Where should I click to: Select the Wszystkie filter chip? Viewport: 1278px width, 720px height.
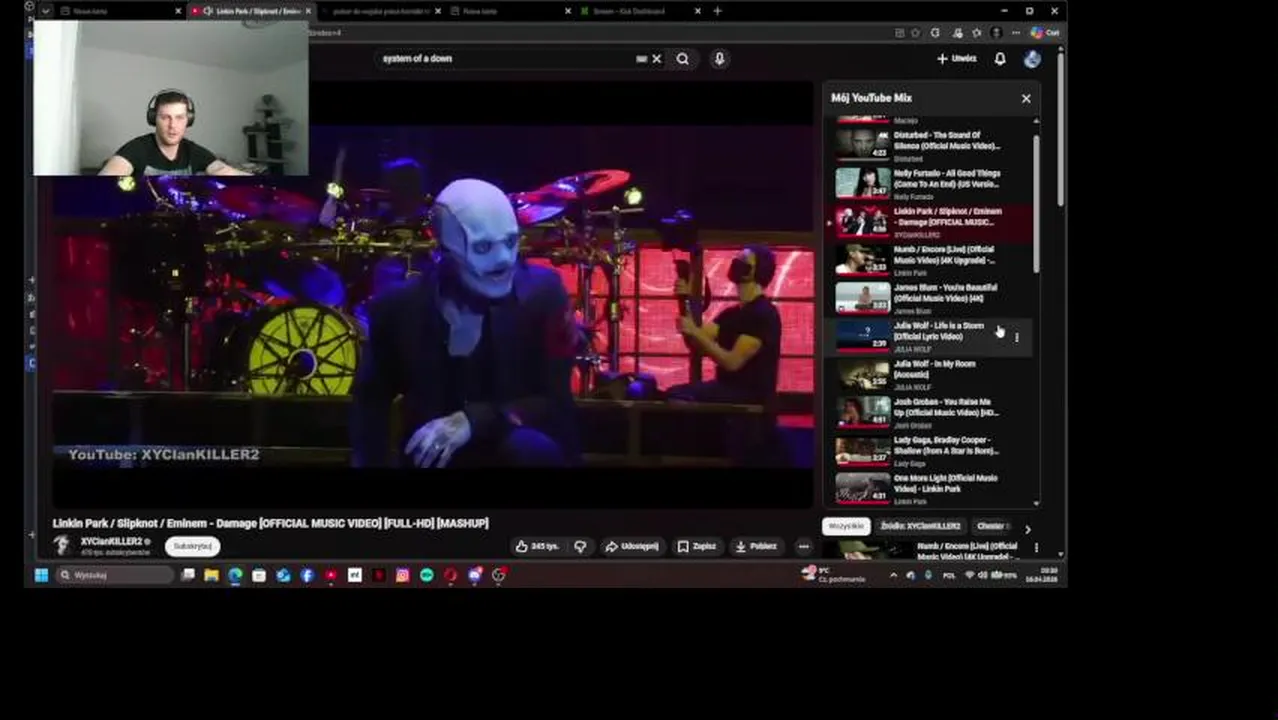846,526
